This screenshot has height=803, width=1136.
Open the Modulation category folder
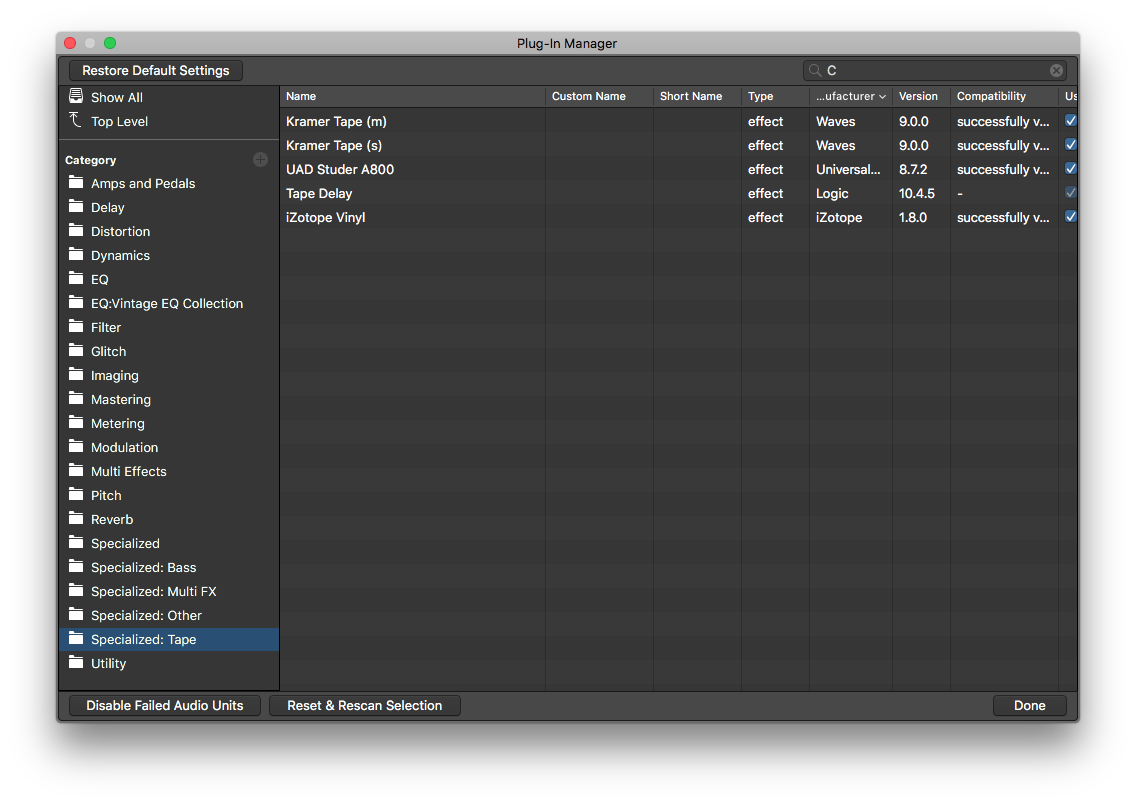pyautogui.click(x=124, y=447)
